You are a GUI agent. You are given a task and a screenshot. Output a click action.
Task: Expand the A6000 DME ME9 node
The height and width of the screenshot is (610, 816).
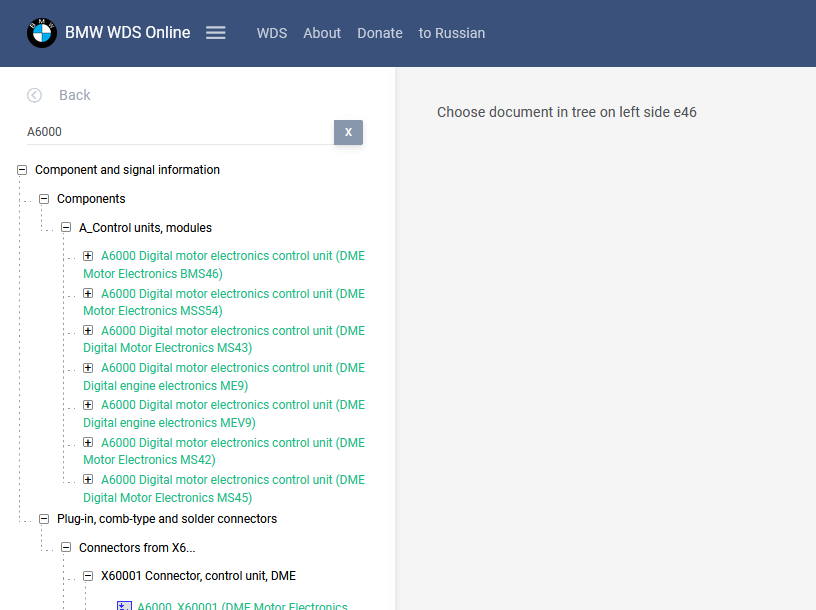tap(88, 368)
